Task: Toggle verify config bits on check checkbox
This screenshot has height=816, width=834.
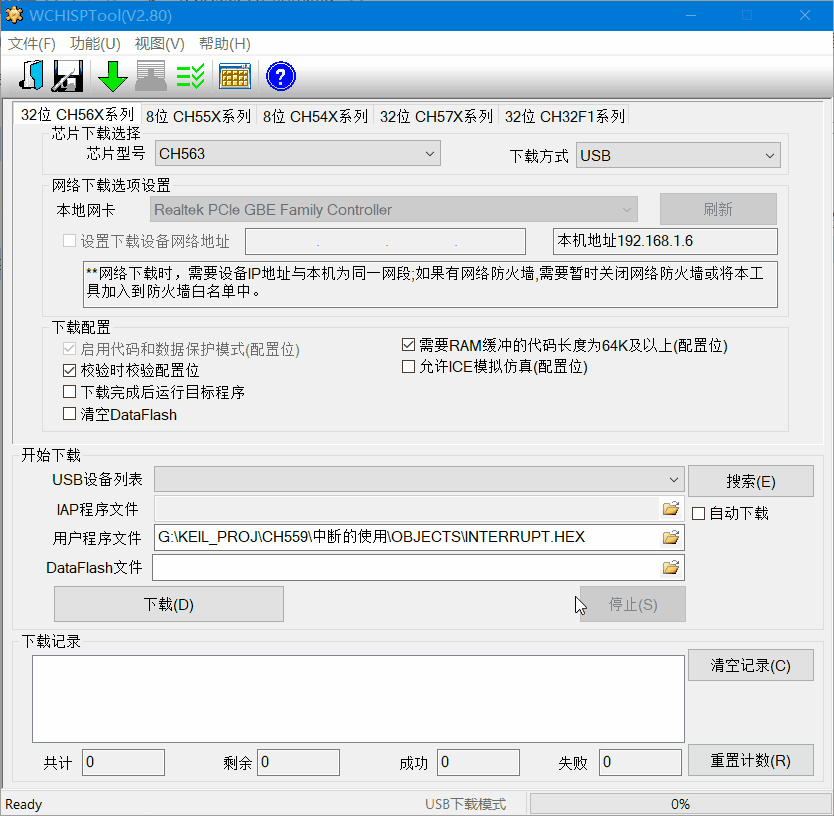Action: click(x=69, y=370)
